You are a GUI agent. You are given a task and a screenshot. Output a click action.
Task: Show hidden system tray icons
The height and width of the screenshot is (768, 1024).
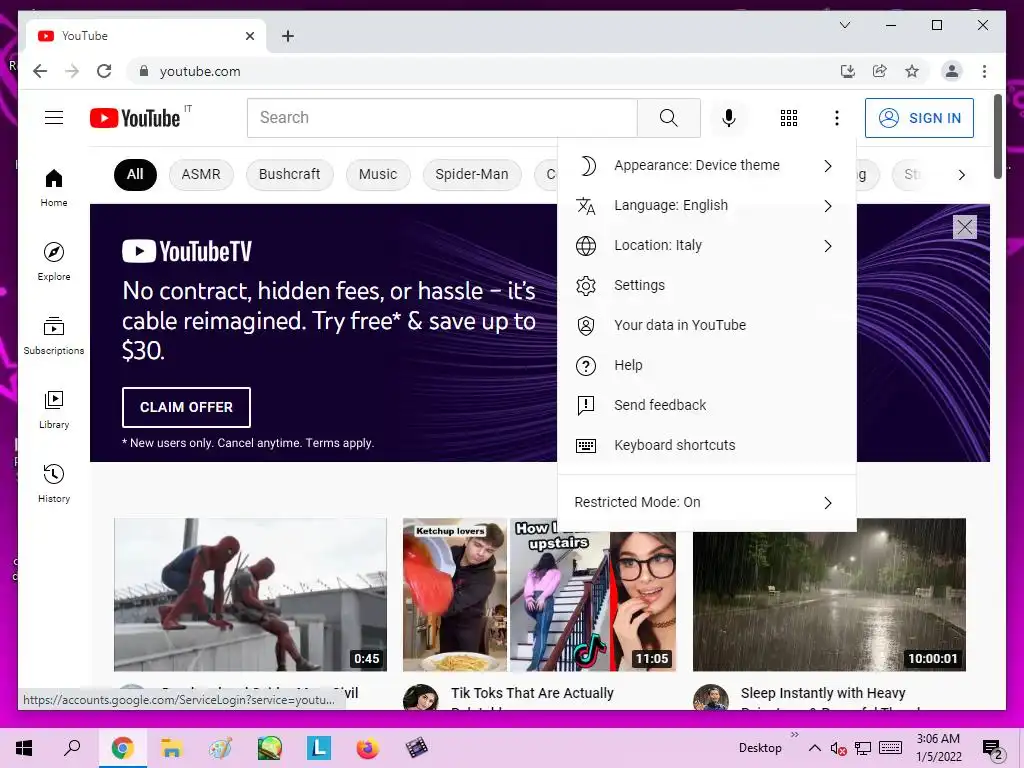tap(814, 748)
